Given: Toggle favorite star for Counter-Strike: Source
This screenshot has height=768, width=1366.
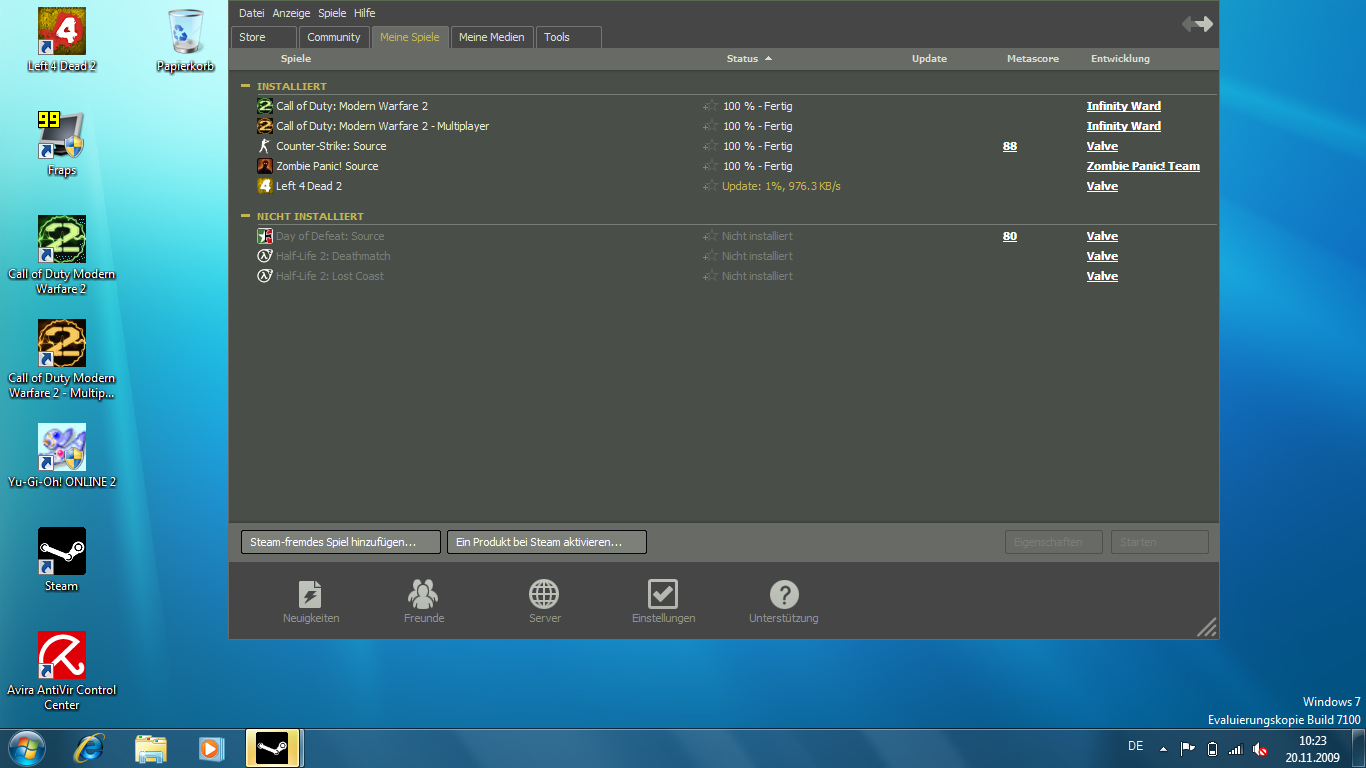Looking at the screenshot, I should pyautogui.click(x=711, y=146).
